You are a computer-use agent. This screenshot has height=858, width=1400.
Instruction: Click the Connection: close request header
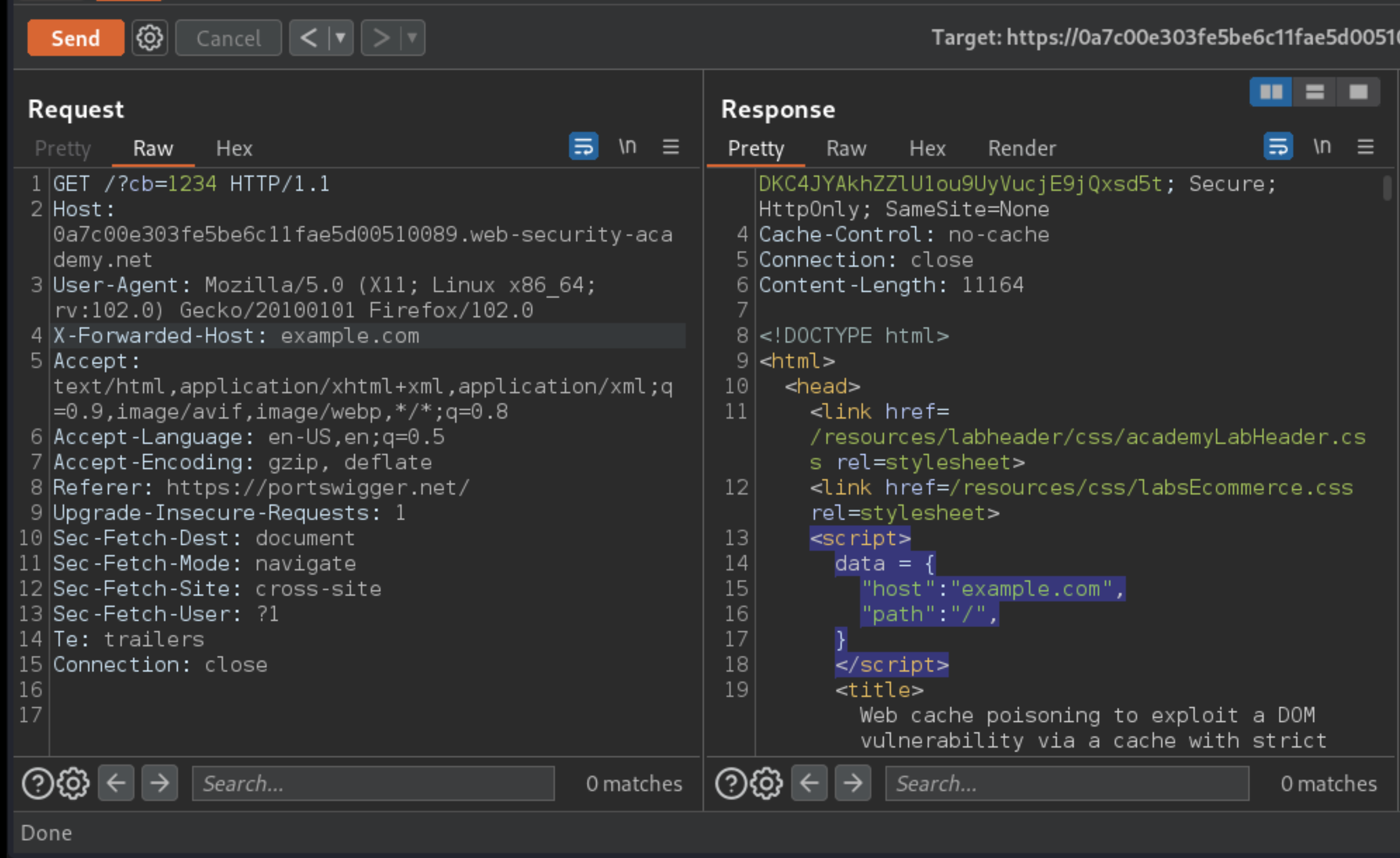pos(160,664)
